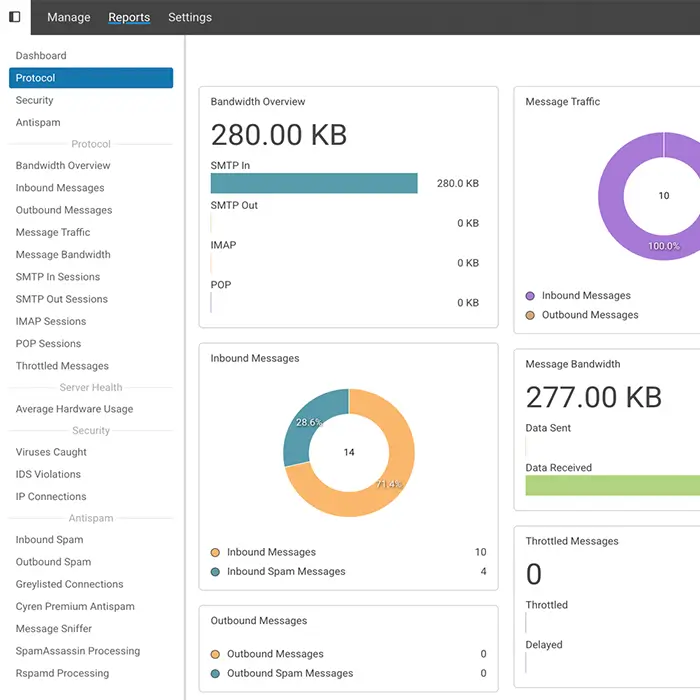Open Greylisted Connections report
The width and height of the screenshot is (700, 700).
pos(69,584)
